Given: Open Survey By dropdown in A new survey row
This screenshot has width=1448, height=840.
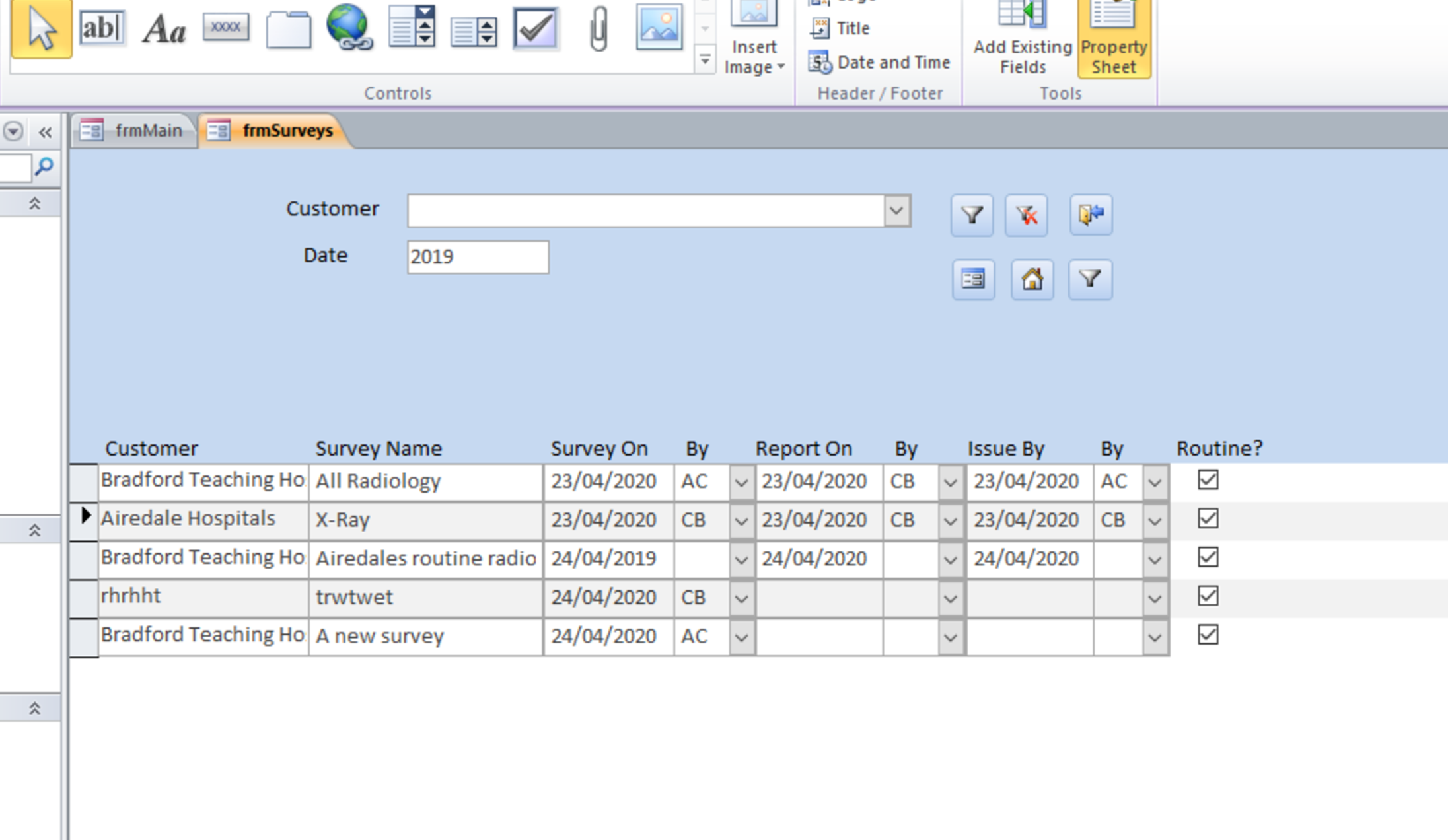Looking at the screenshot, I should coord(742,637).
